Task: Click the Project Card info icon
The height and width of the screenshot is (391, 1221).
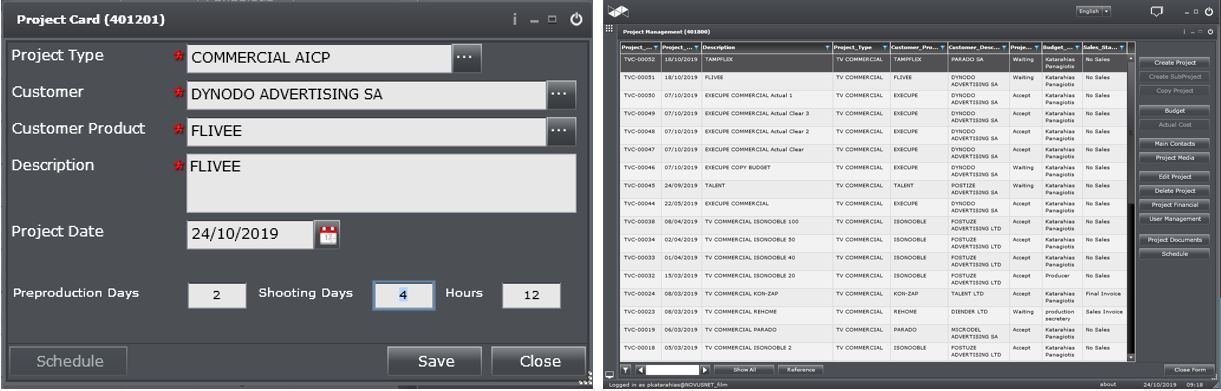Action: pyautogui.click(x=514, y=19)
